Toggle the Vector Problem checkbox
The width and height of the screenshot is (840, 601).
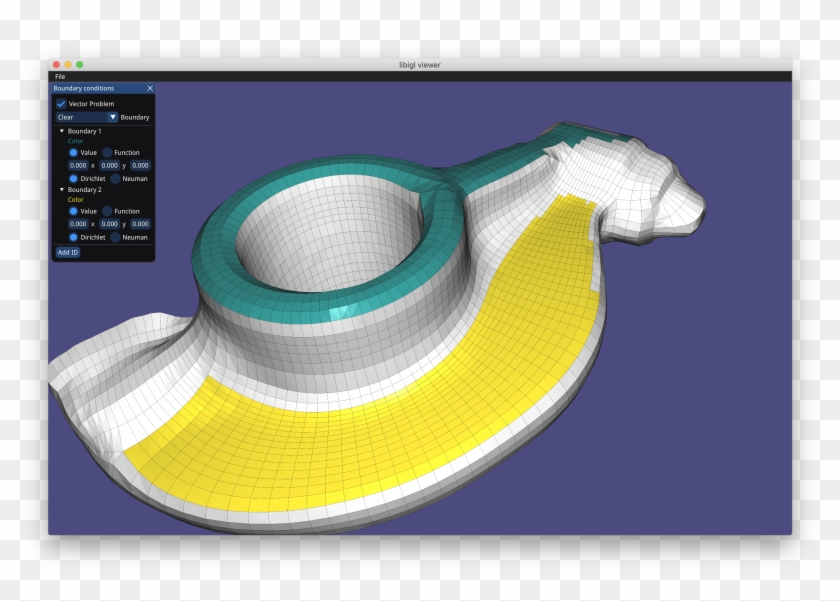62,102
